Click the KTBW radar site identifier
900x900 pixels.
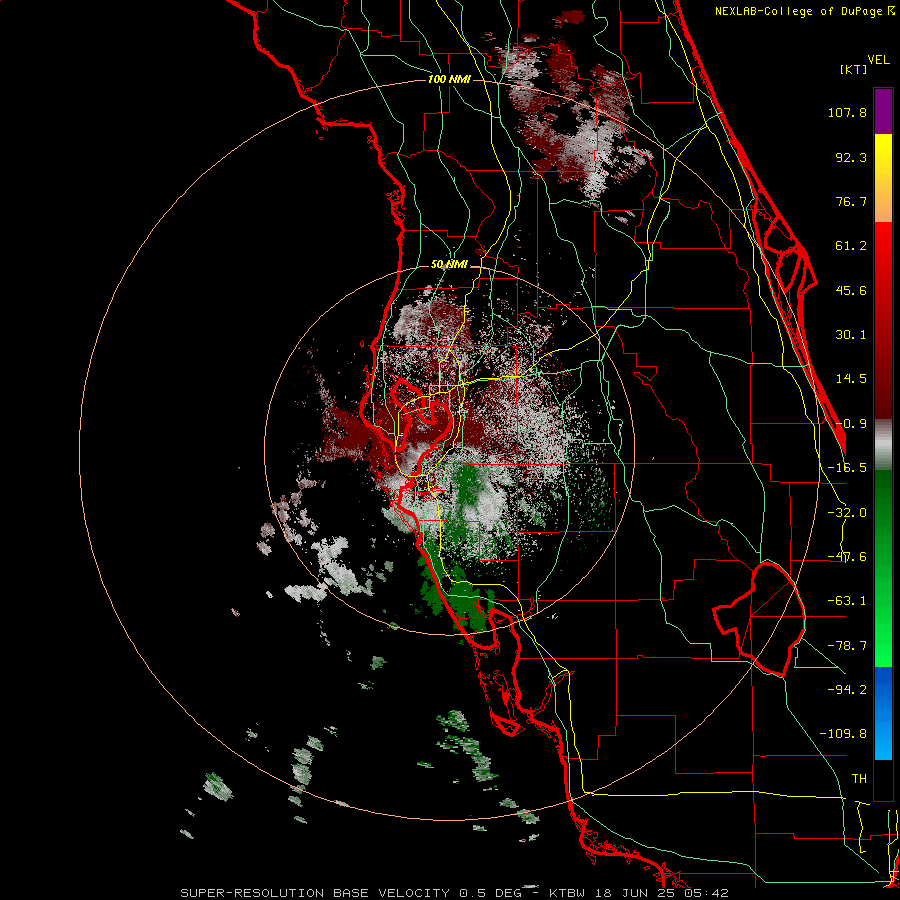tap(568, 893)
